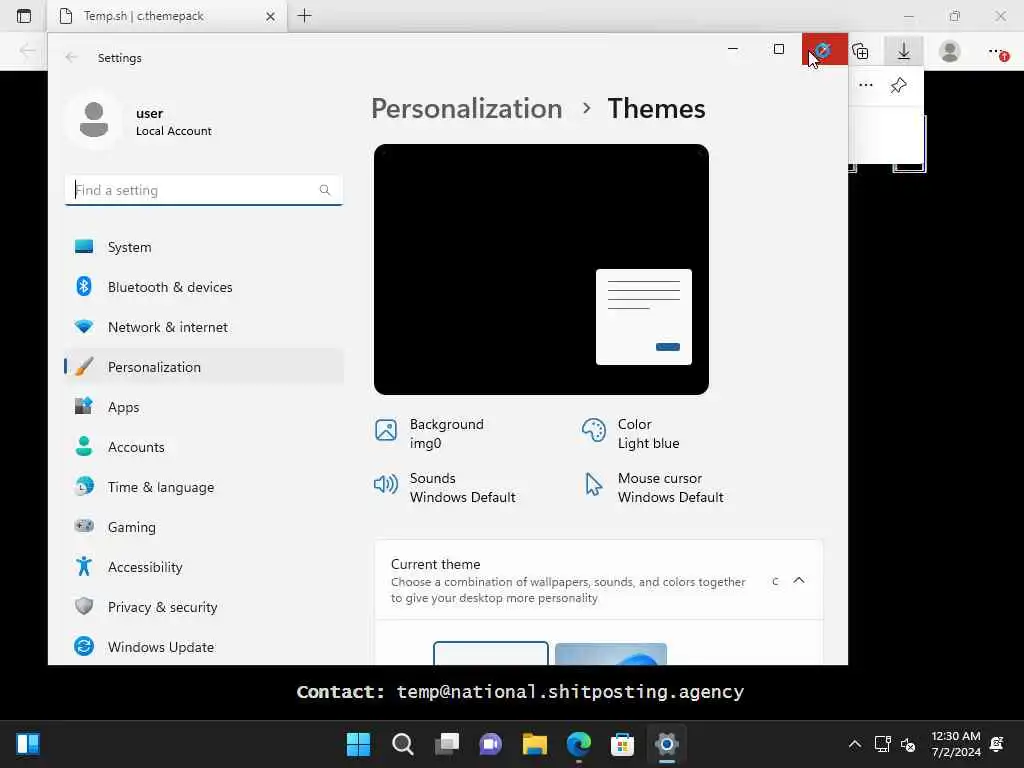Open Chat app on taskbar
The width and height of the screenshot is (1024, 768).
(x=490, y=744)
